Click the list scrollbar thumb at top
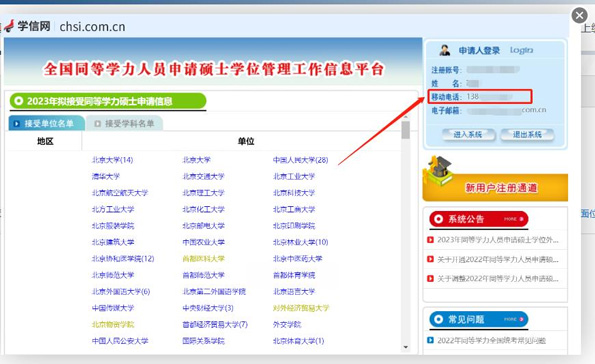This screenshot has width=595, height=364. [x=406, y=130]
